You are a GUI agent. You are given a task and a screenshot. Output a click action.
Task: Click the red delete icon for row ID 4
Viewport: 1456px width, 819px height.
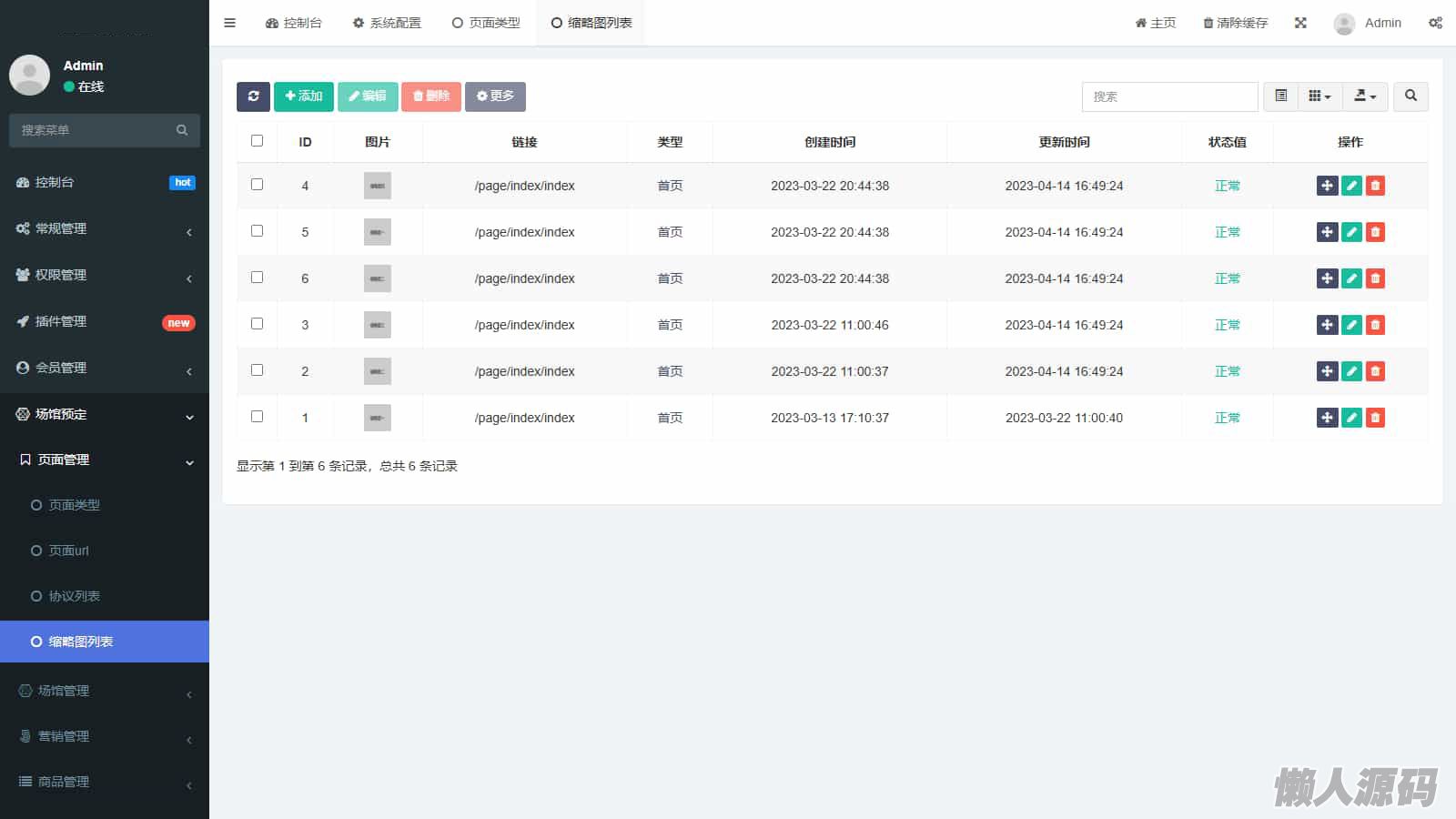pos(1375,186)
